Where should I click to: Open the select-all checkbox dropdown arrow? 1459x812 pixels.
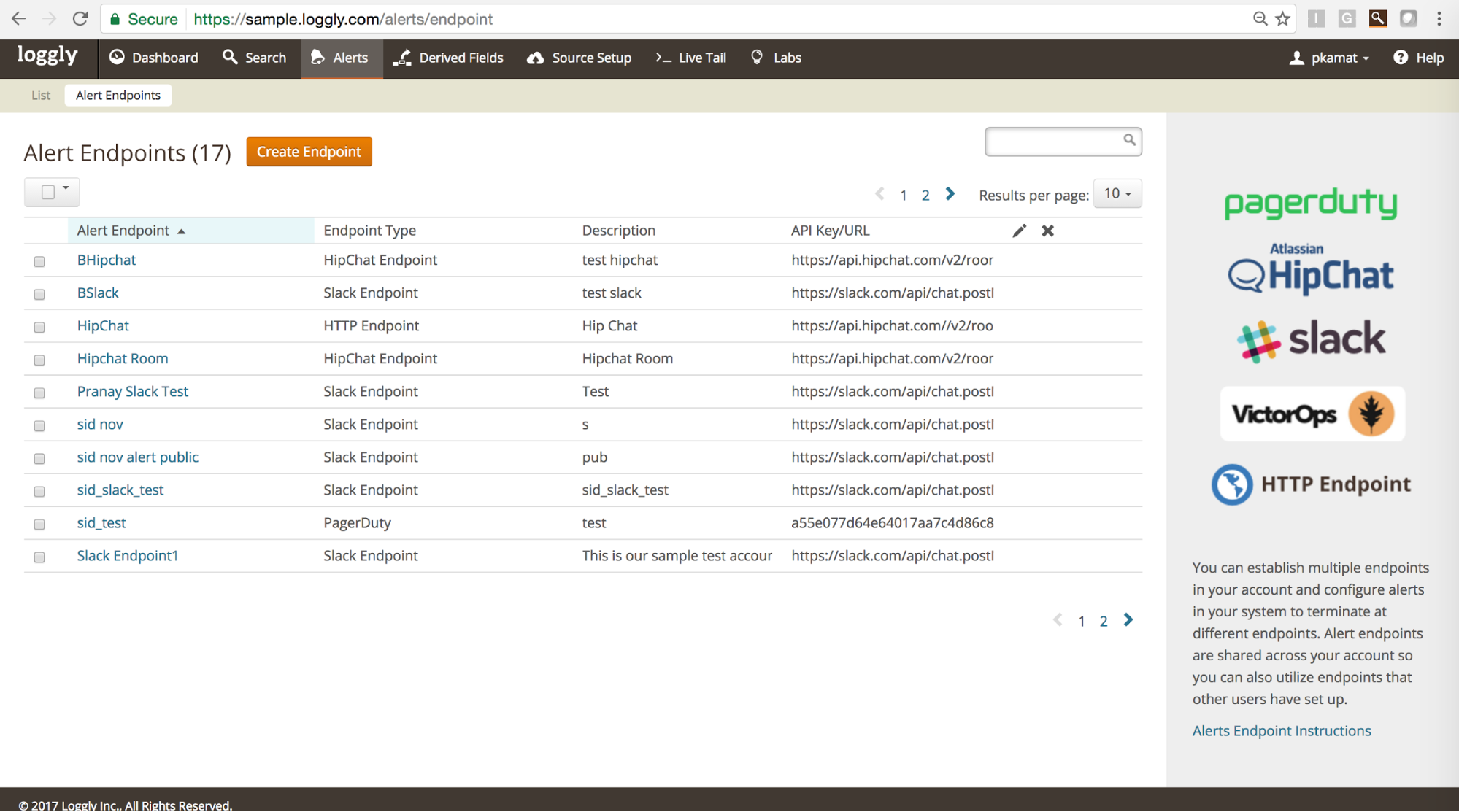(66, 189)
